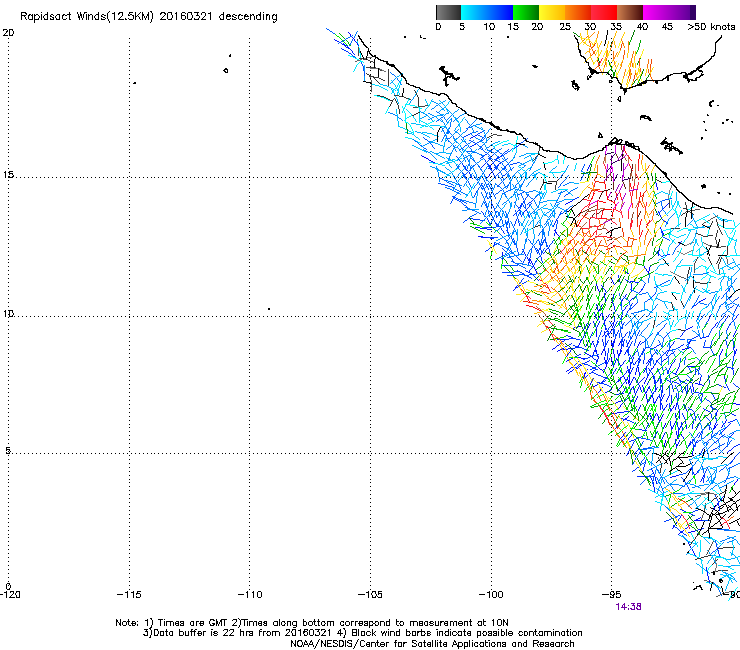Click the brown 35-40 knots legend segment
This screenshot has height=650, width=740.
coord(630,12)
